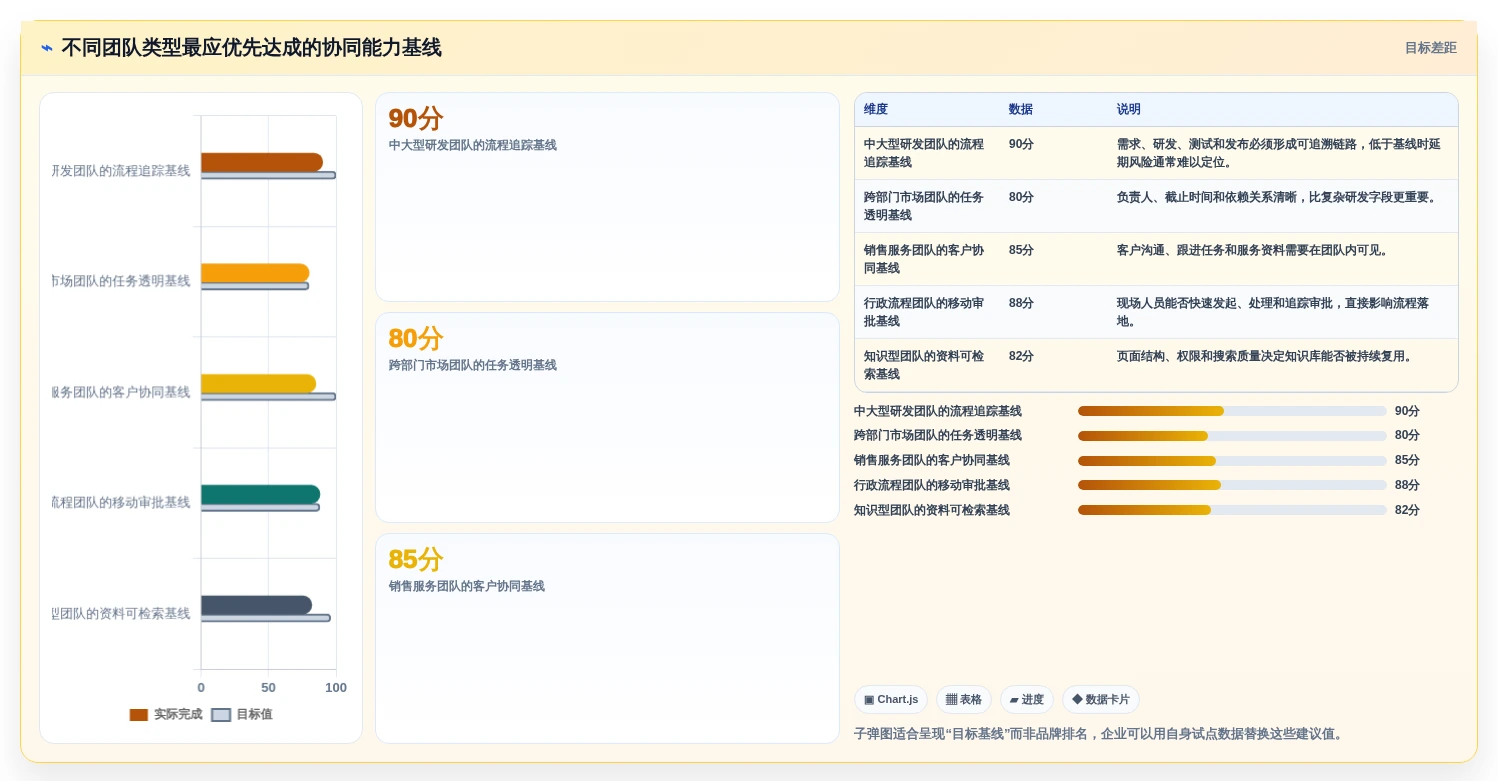
Task: Click progress bar for 行政流程团队的移动审批基线
Action: 1232,485
